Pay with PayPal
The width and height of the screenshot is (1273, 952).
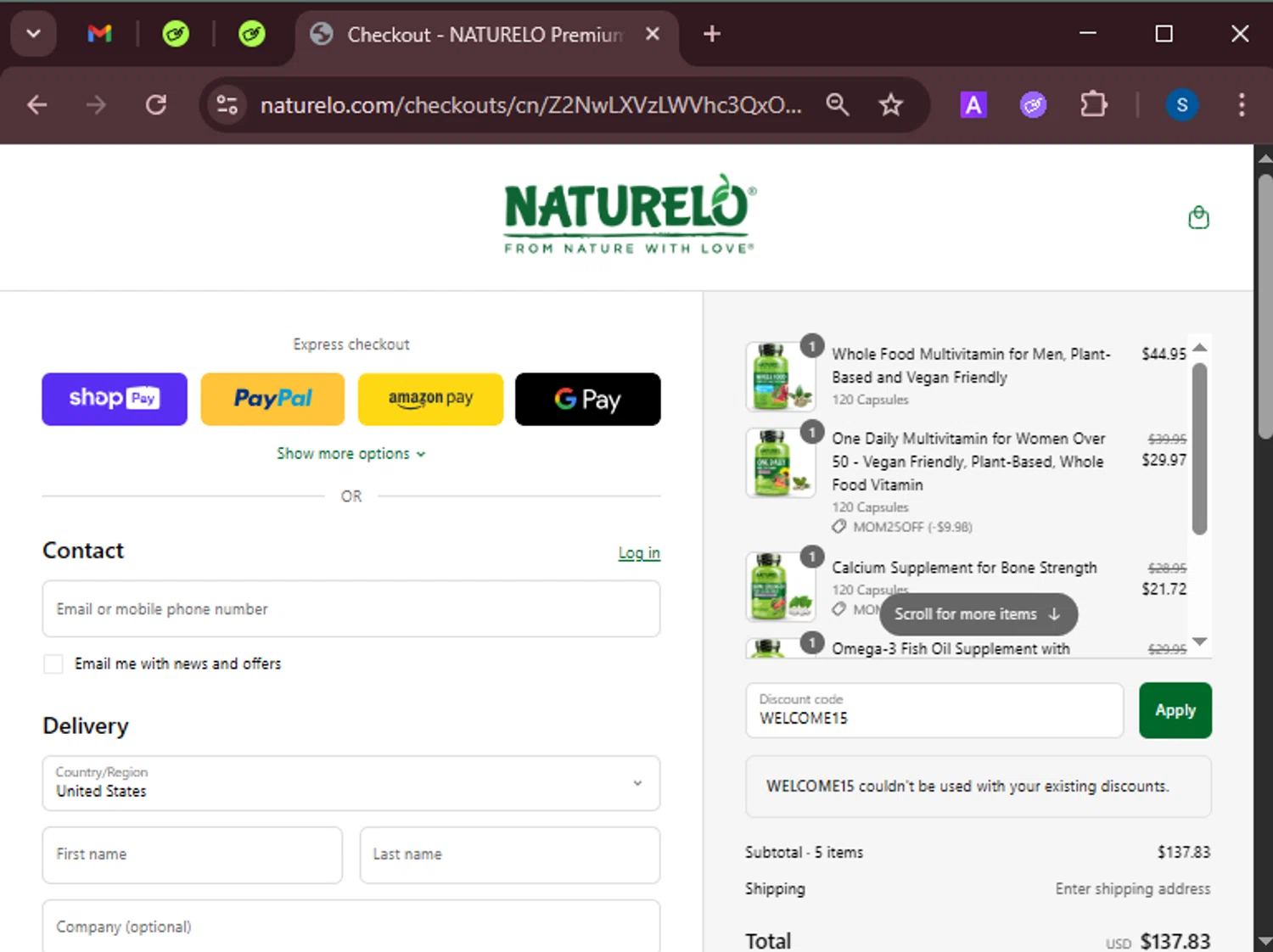tap(272, 399)
